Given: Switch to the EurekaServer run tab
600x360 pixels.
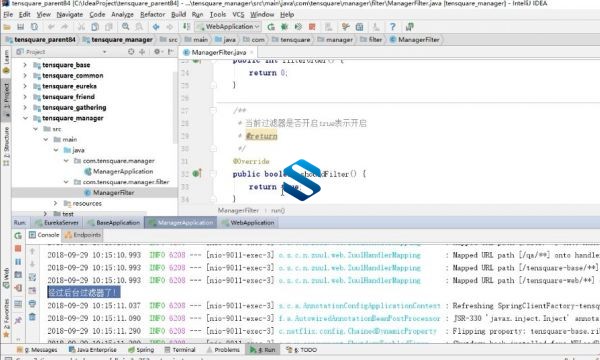Looking at the screenshot, I should click(57, 223).
